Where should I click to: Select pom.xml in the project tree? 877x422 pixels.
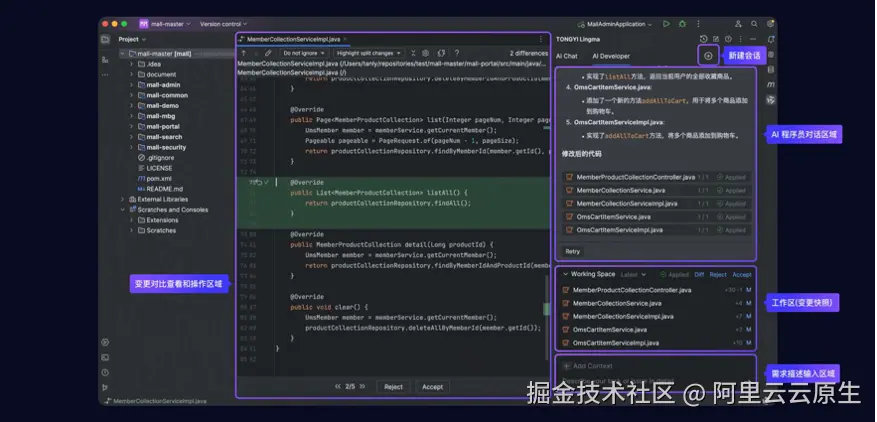[x=159, y=179]
